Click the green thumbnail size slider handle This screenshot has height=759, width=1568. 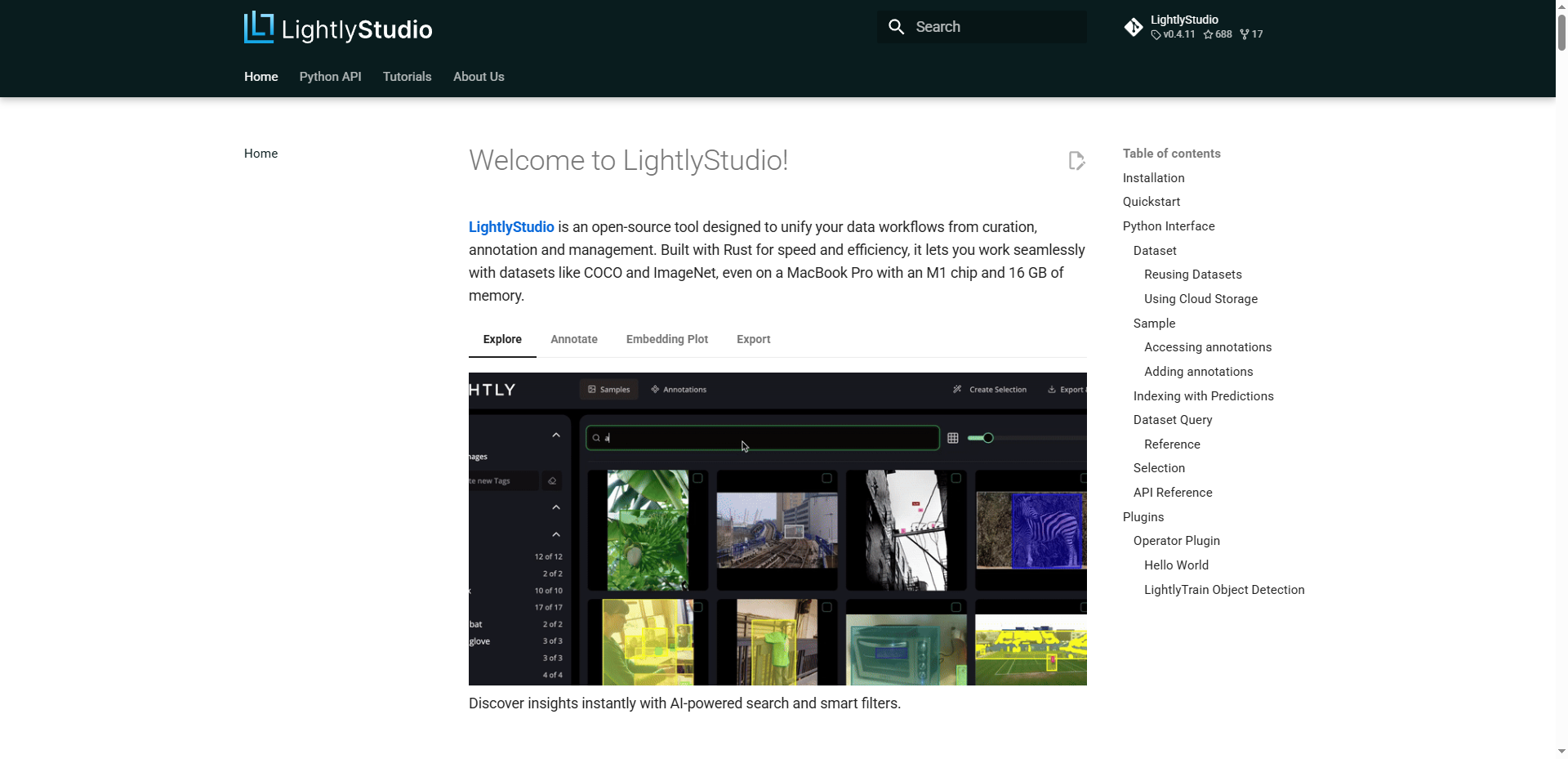click(x=987, y=438)
